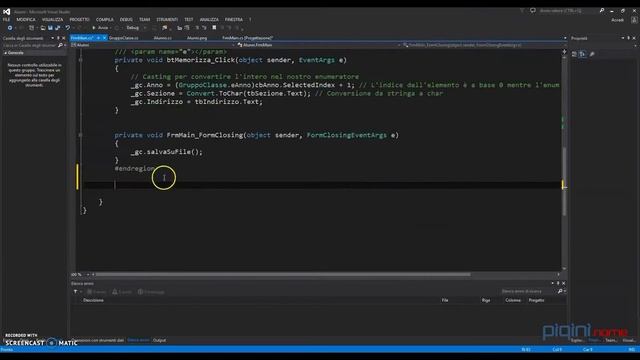Open the STRUMENTI menu

167,20
